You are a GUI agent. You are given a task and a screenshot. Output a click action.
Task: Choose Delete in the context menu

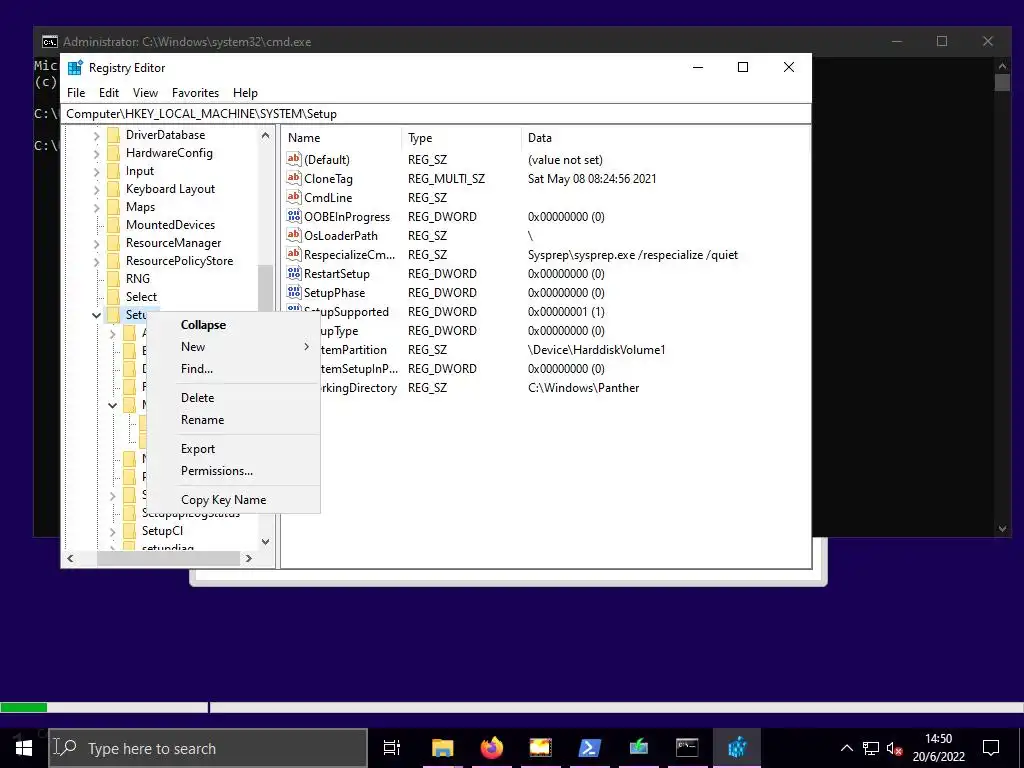(234, 398)
